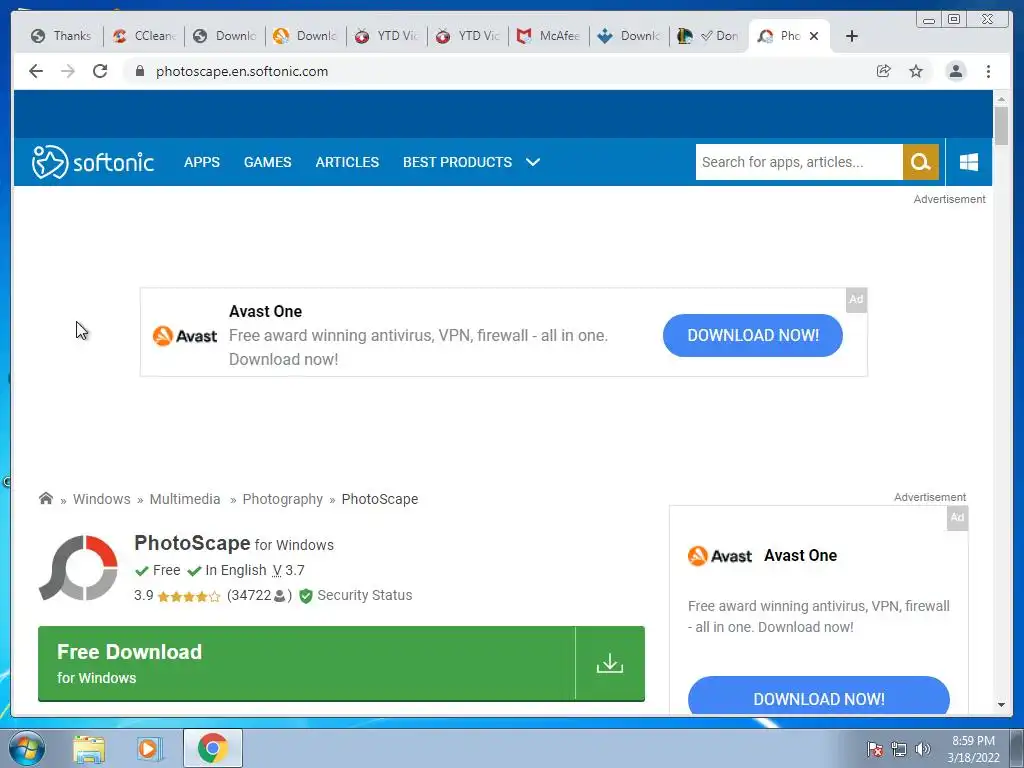The image size is (1024, 768).
Task: Open the Photography breadcrumb link
Action: click(x=283, y=499)
